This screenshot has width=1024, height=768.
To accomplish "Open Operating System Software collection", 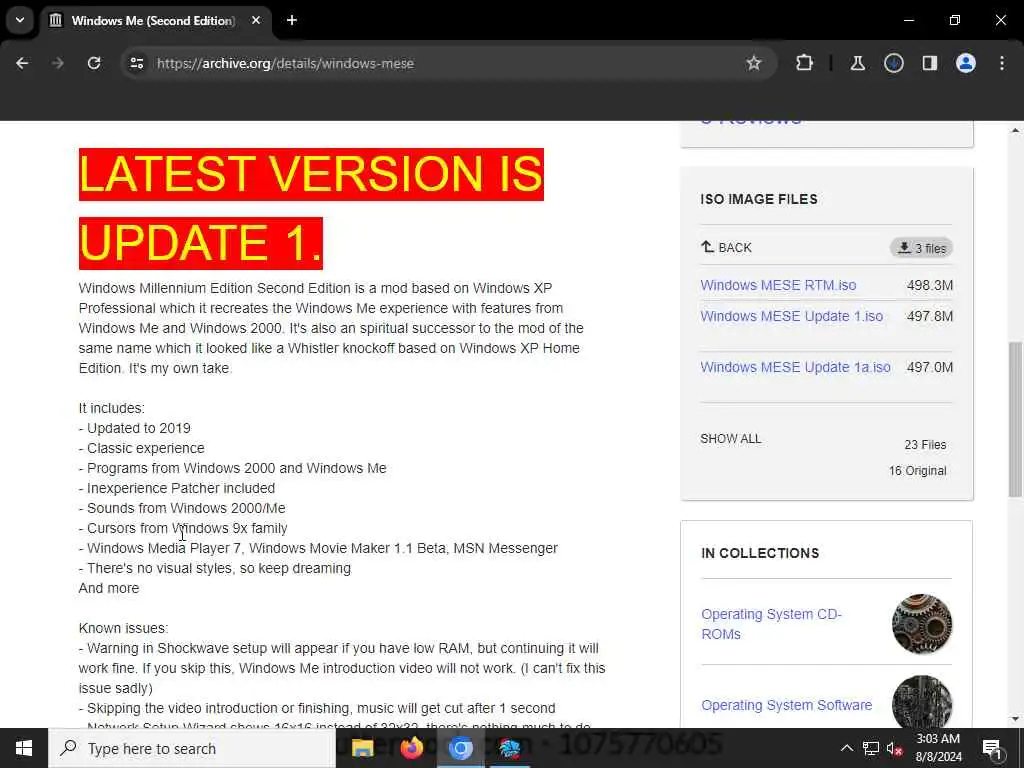I will pyautogui.click(x=786, y=705).
